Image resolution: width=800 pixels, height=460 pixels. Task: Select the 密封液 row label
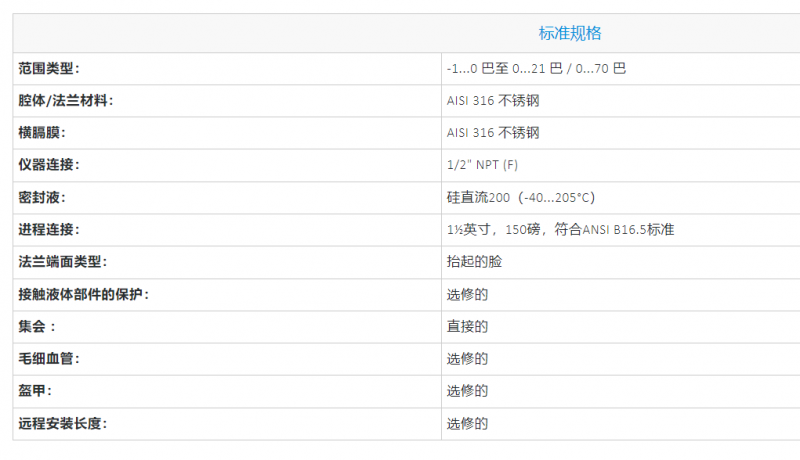point(42,197)
